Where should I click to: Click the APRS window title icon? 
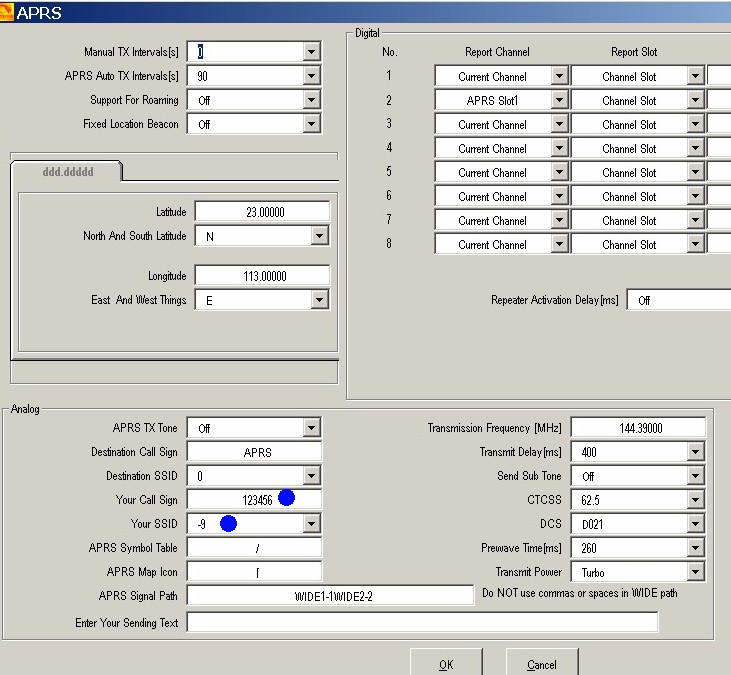click(x=7, y=12)
